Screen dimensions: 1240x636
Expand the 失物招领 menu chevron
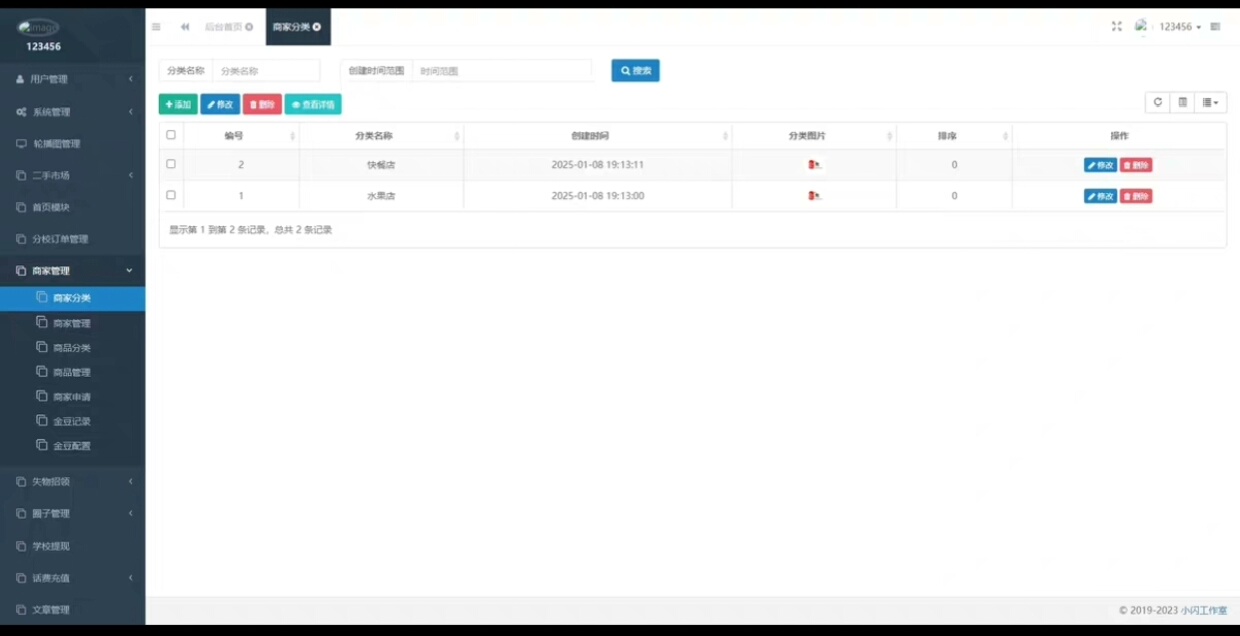(130, 481)
